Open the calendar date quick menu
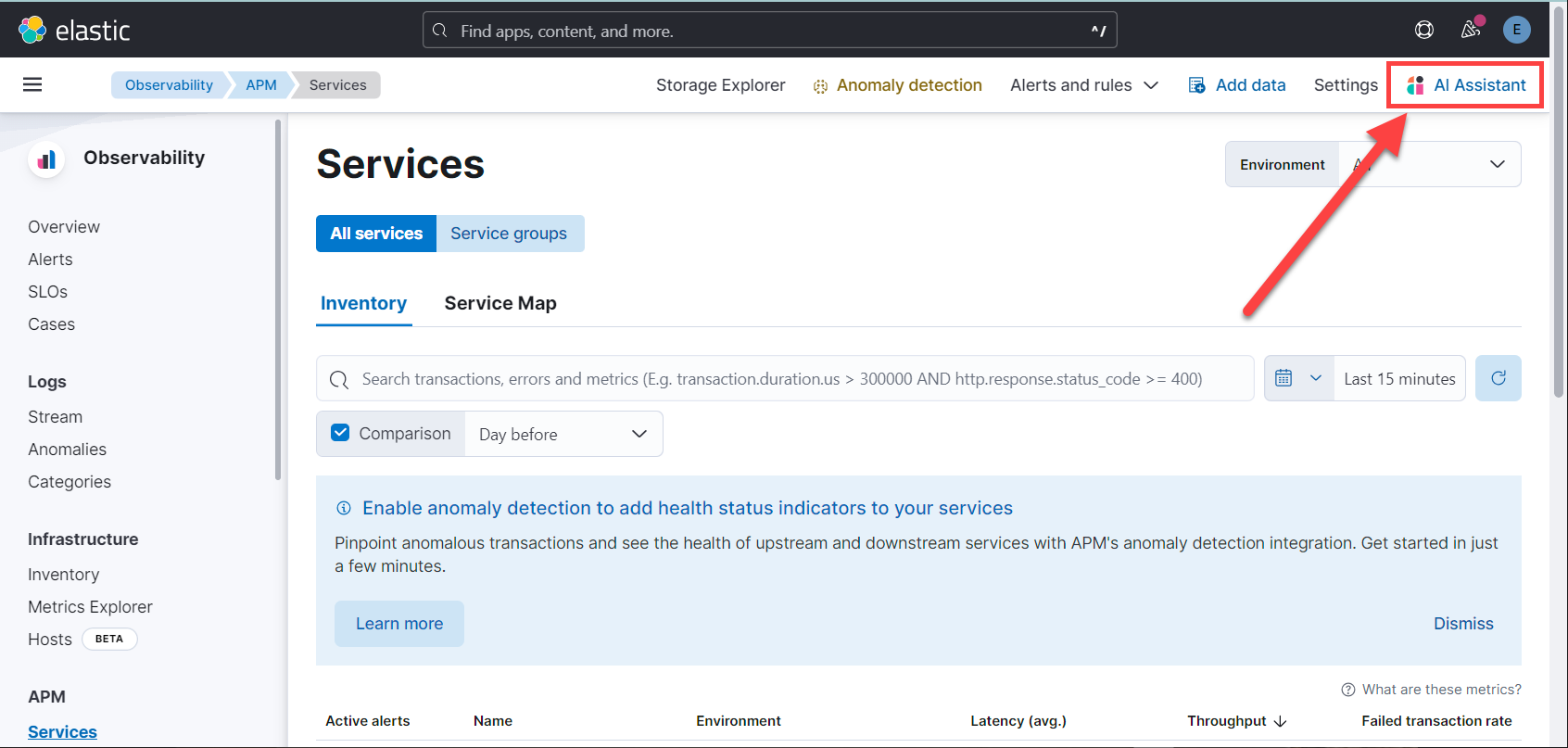The width and height of the screenshot is (1568, 748). tap(1298, 378)
